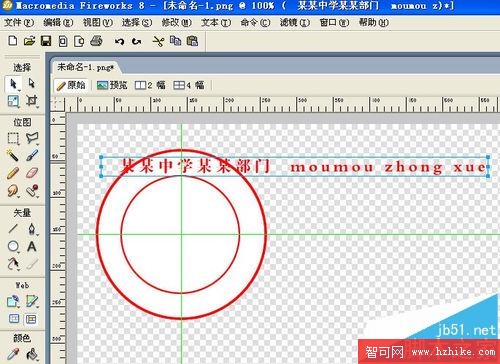This screenshot has height=364, width=500.
Task: Select the Knife tool
Action: point(32,264)
